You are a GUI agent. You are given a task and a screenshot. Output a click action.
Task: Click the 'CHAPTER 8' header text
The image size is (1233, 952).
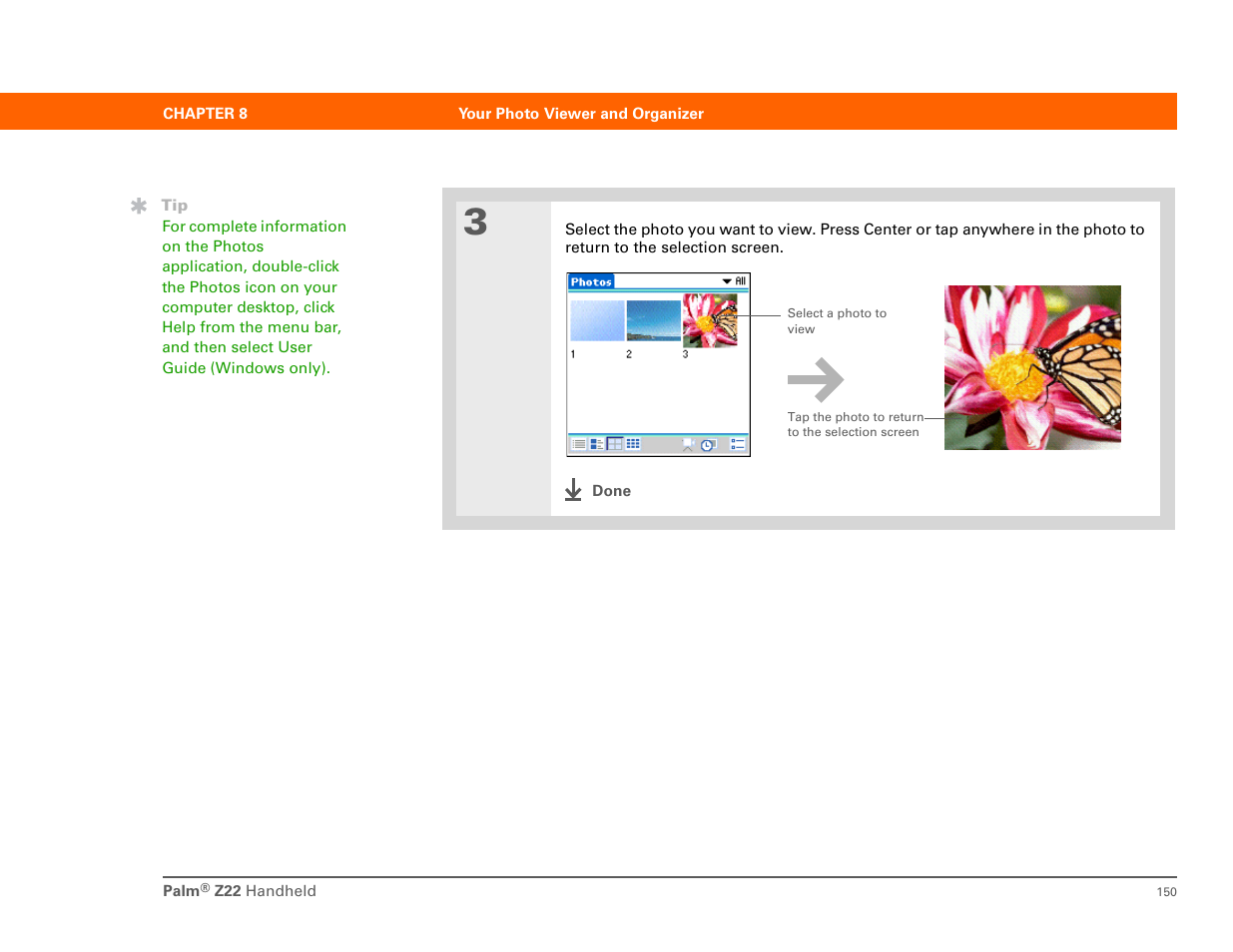point(205,114)
